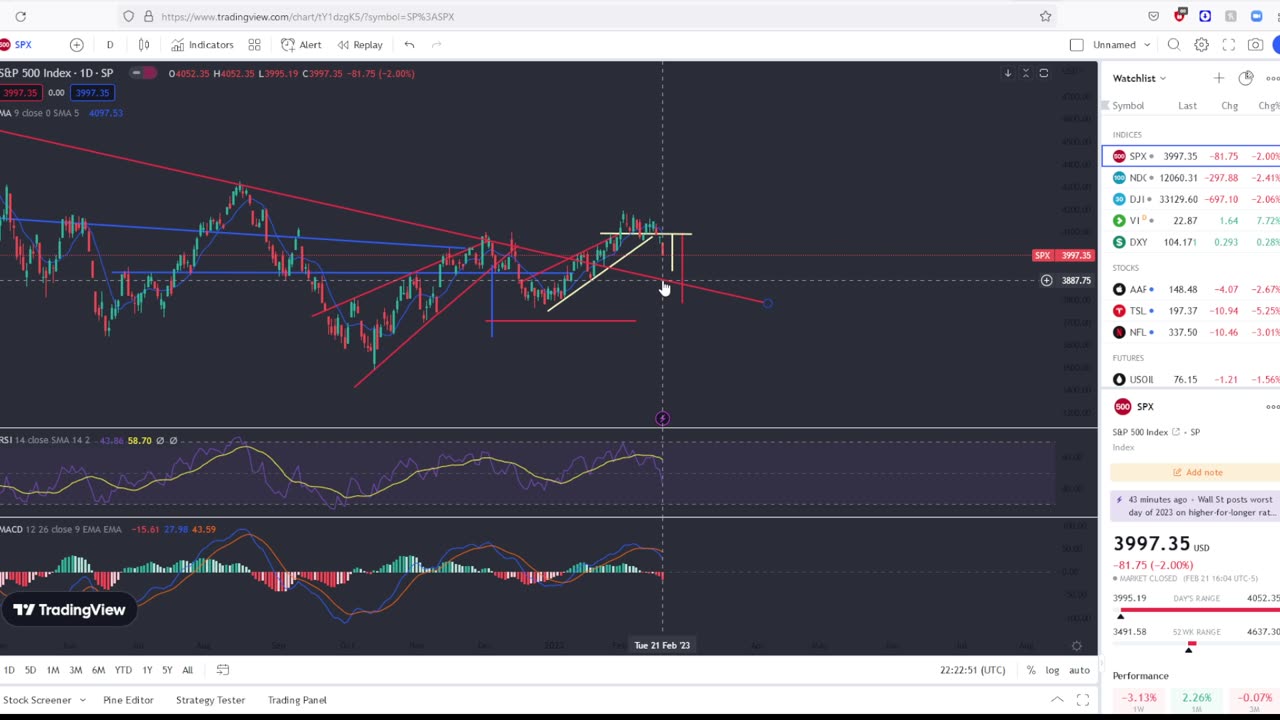Open chart settings gear icon
The width and height of the screenshot is (1280, 720).
pyautogui.click(x=1201, y=45)
